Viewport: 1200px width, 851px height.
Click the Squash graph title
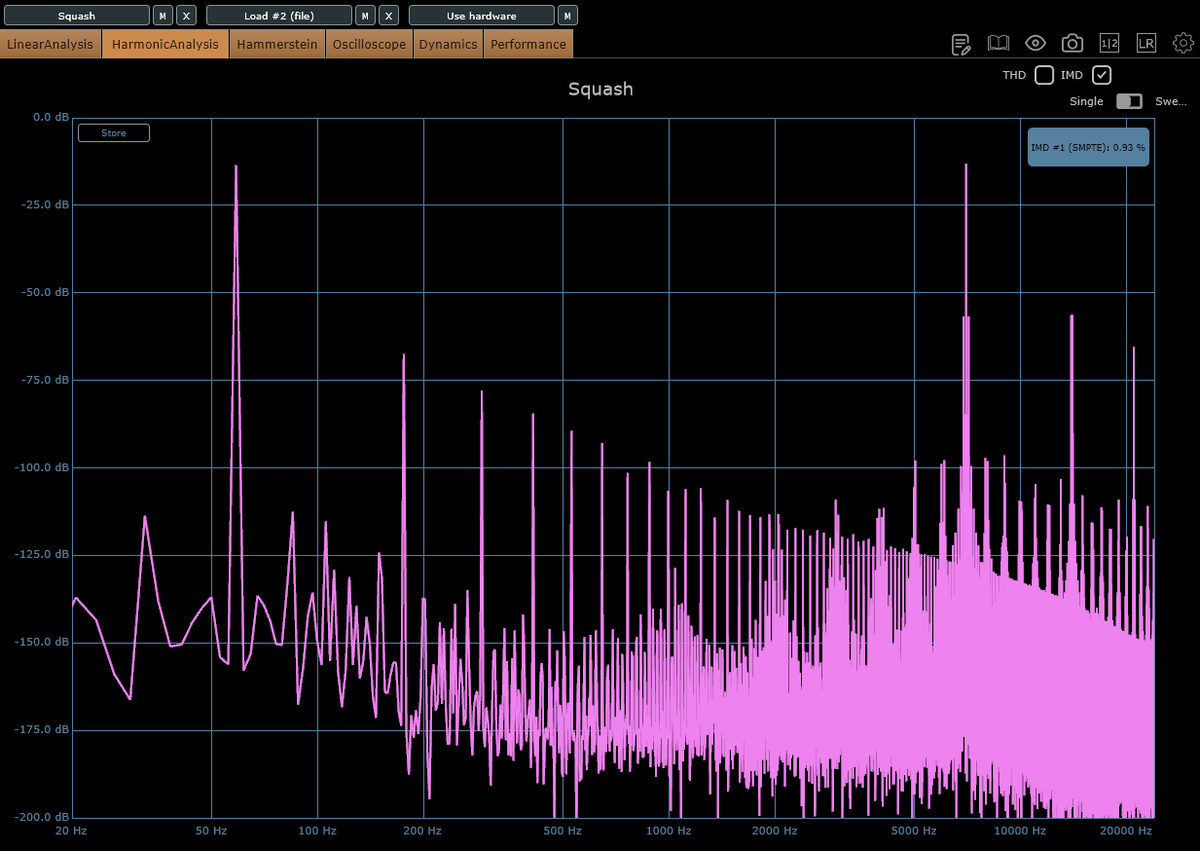click(600, 89)
